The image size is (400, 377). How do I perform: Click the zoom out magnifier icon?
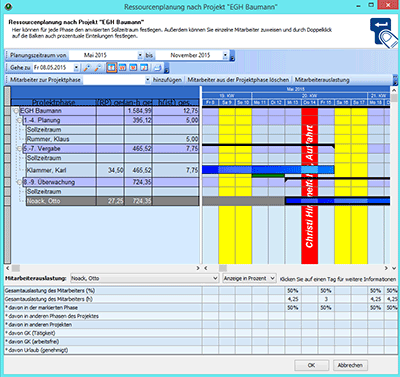[x=98, y=68]
